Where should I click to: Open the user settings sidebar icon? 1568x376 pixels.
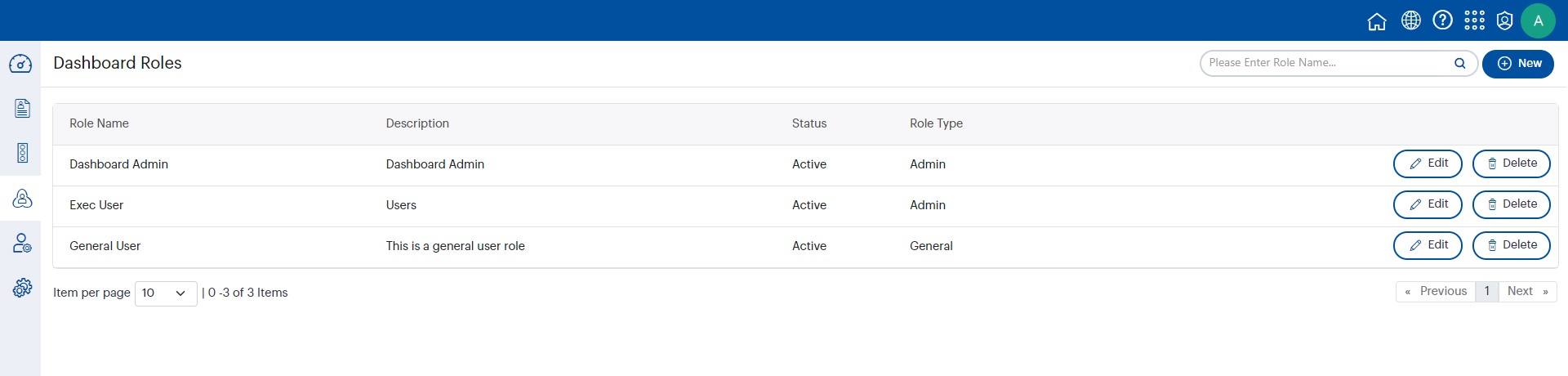(22, 243)
